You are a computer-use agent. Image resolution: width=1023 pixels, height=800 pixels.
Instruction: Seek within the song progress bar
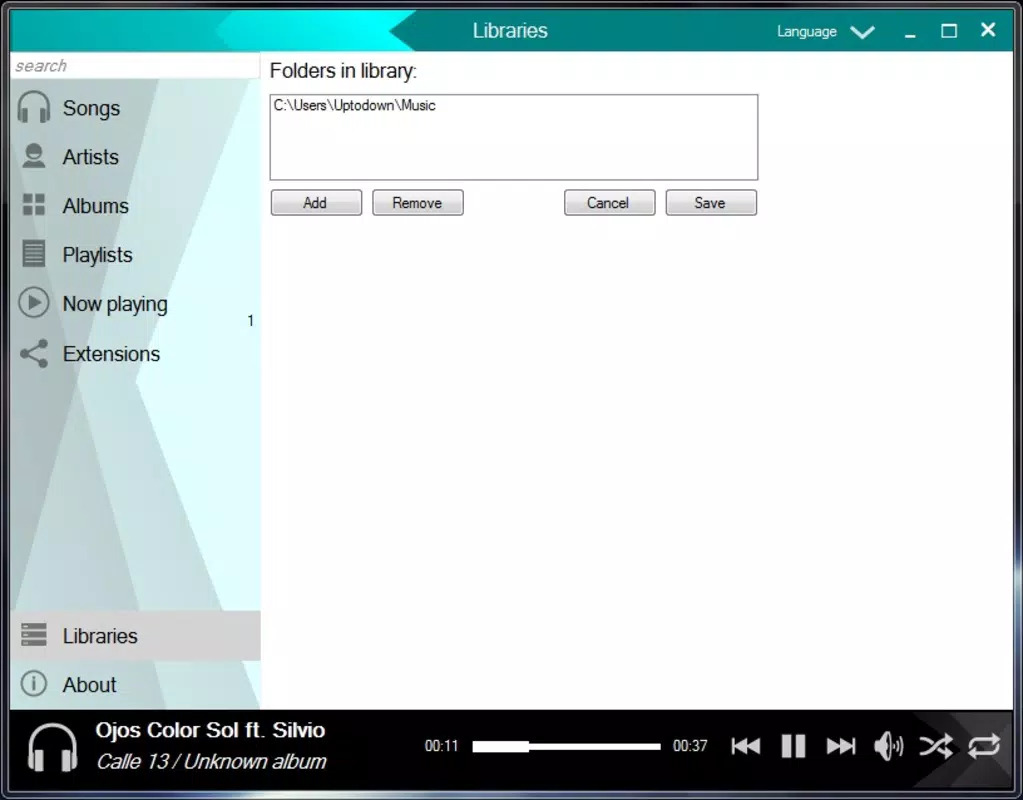(566, 746)
